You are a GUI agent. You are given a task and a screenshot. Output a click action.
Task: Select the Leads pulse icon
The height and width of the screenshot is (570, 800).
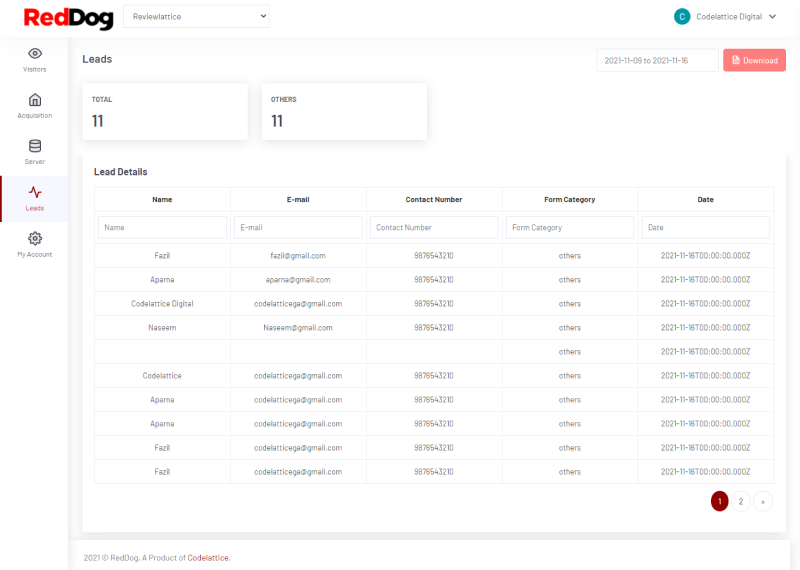tap(35, 192)
